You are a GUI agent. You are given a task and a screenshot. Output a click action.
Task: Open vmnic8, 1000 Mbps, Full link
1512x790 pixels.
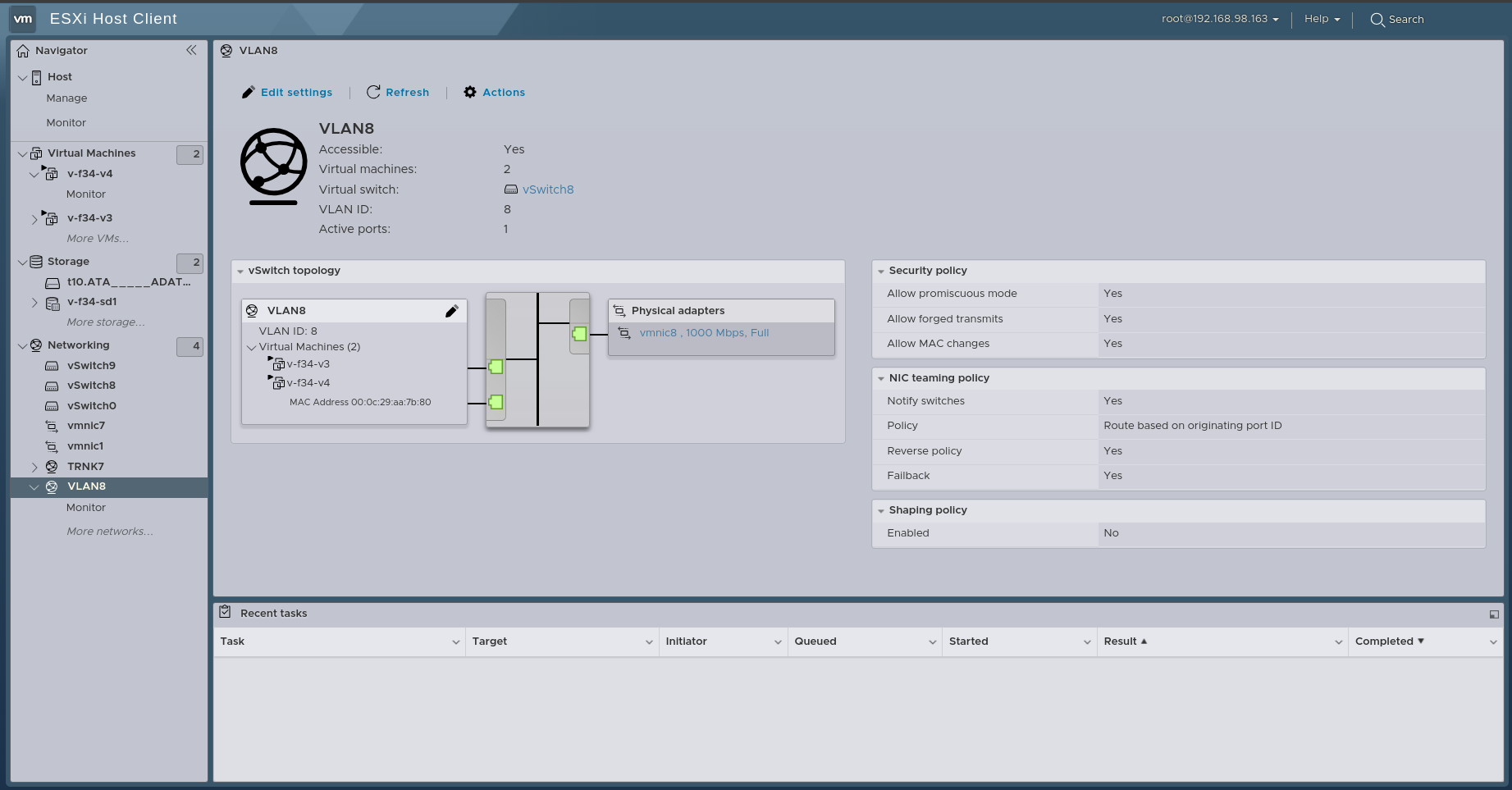pos(704,333)
